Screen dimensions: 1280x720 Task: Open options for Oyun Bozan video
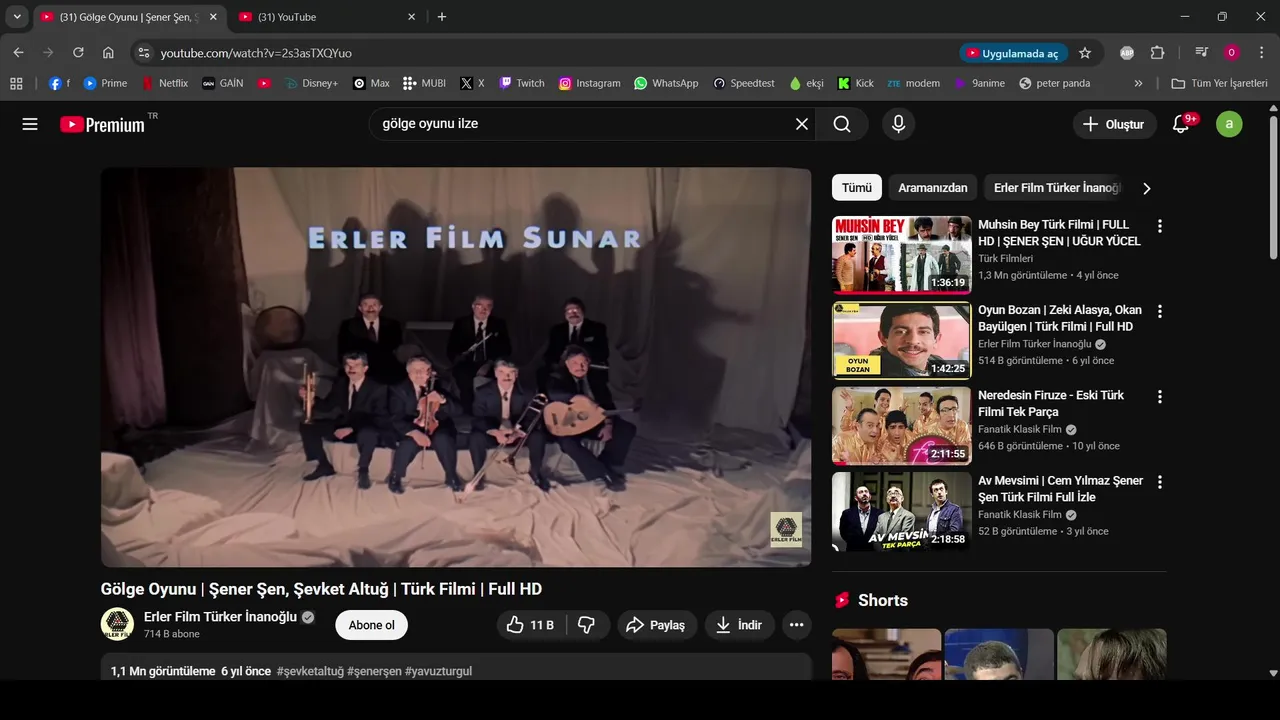(x=1160, y=312)
